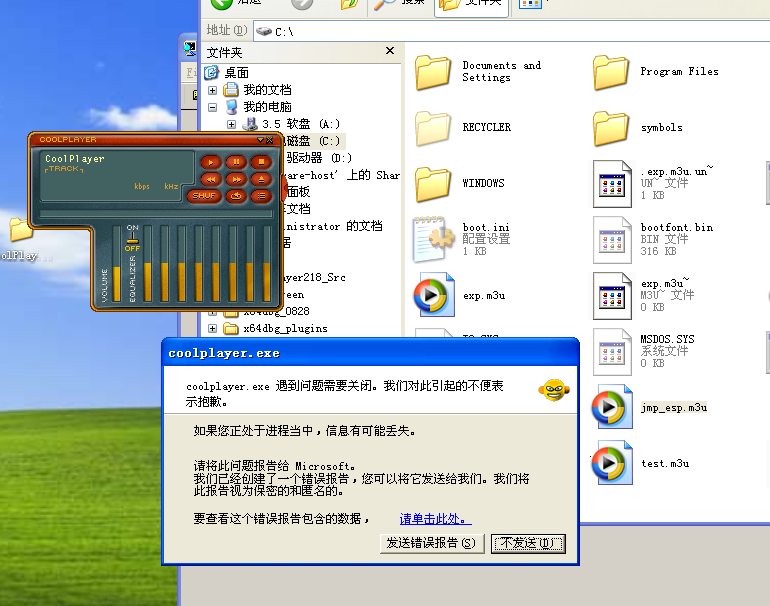Viewport: 770px width, 606px height.
Task: Expand the 3.5 软盘 (A:) node
Action: (x=231, y=124)
